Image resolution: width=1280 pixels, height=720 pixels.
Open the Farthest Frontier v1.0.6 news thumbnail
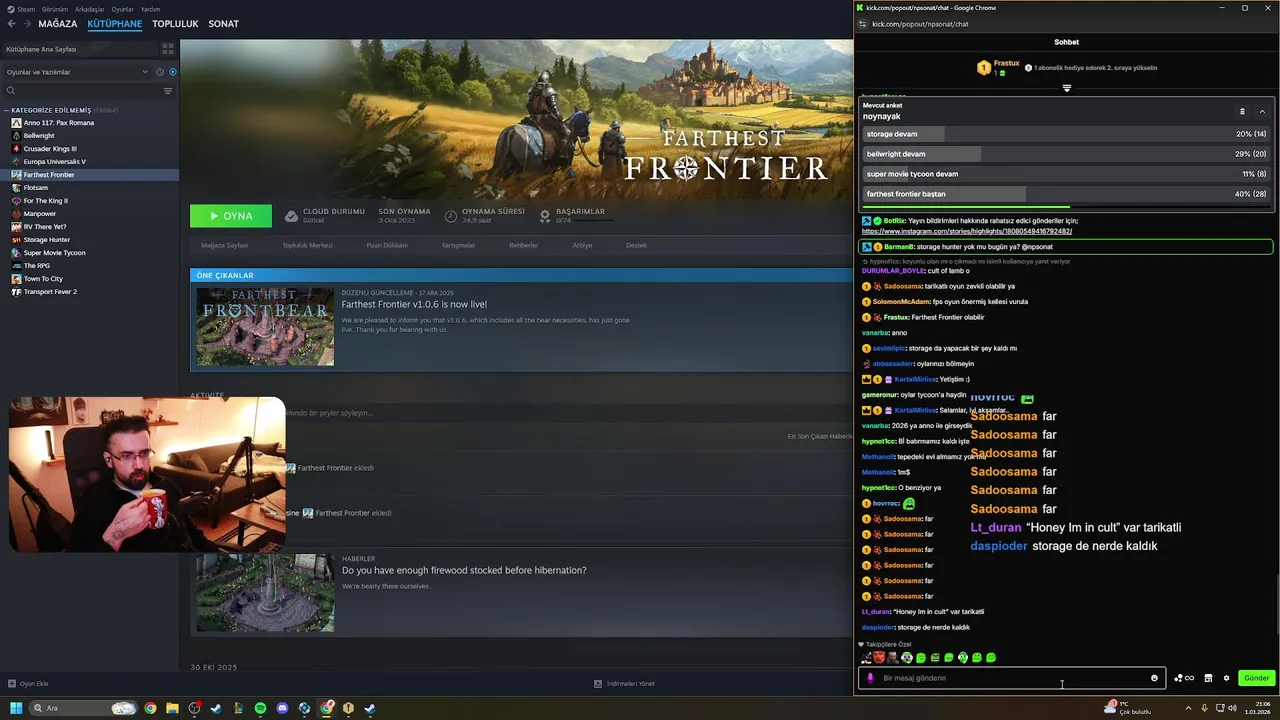coord(265,327)
